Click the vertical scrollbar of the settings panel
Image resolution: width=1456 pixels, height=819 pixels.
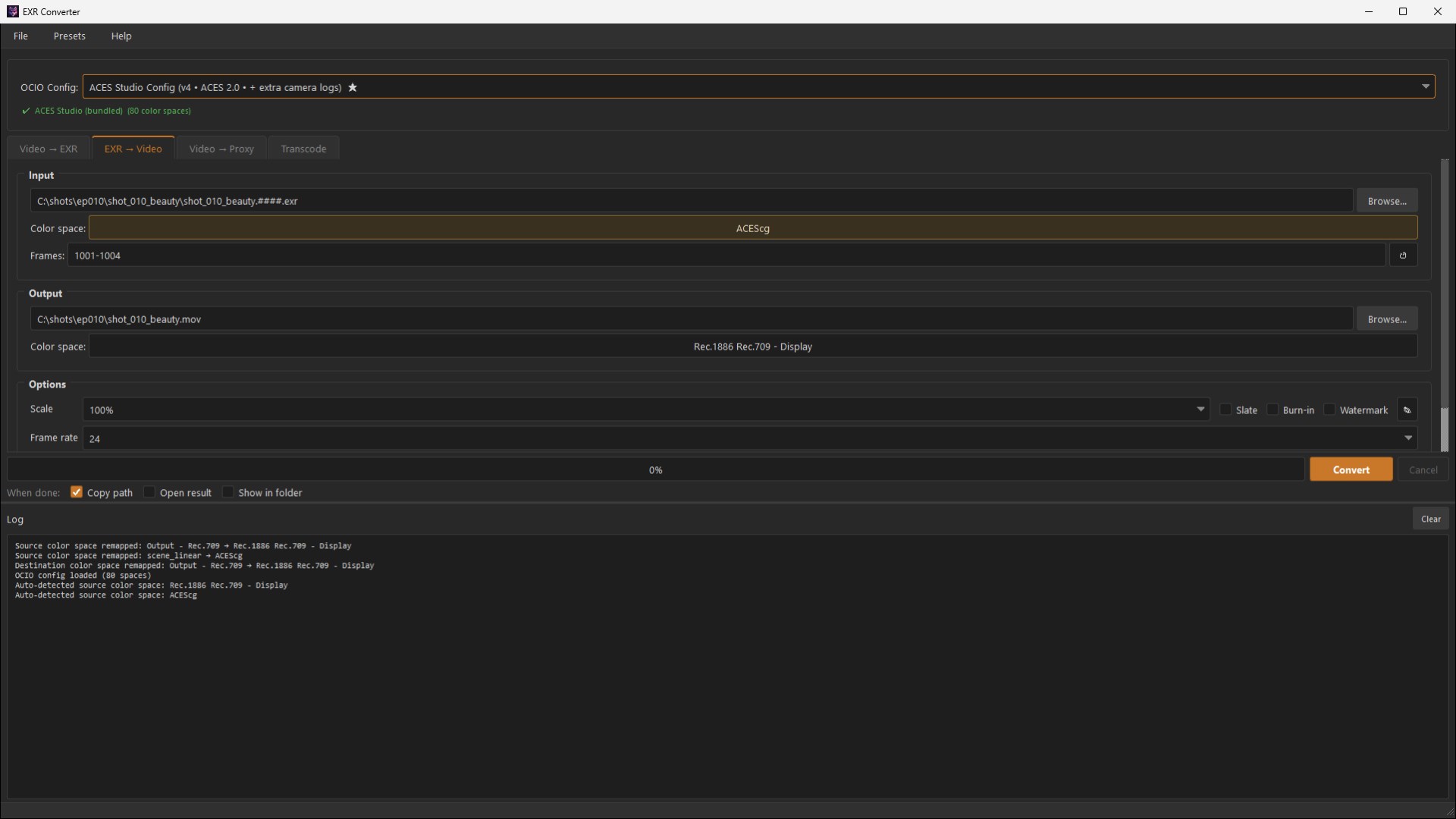click(1445, 306)
